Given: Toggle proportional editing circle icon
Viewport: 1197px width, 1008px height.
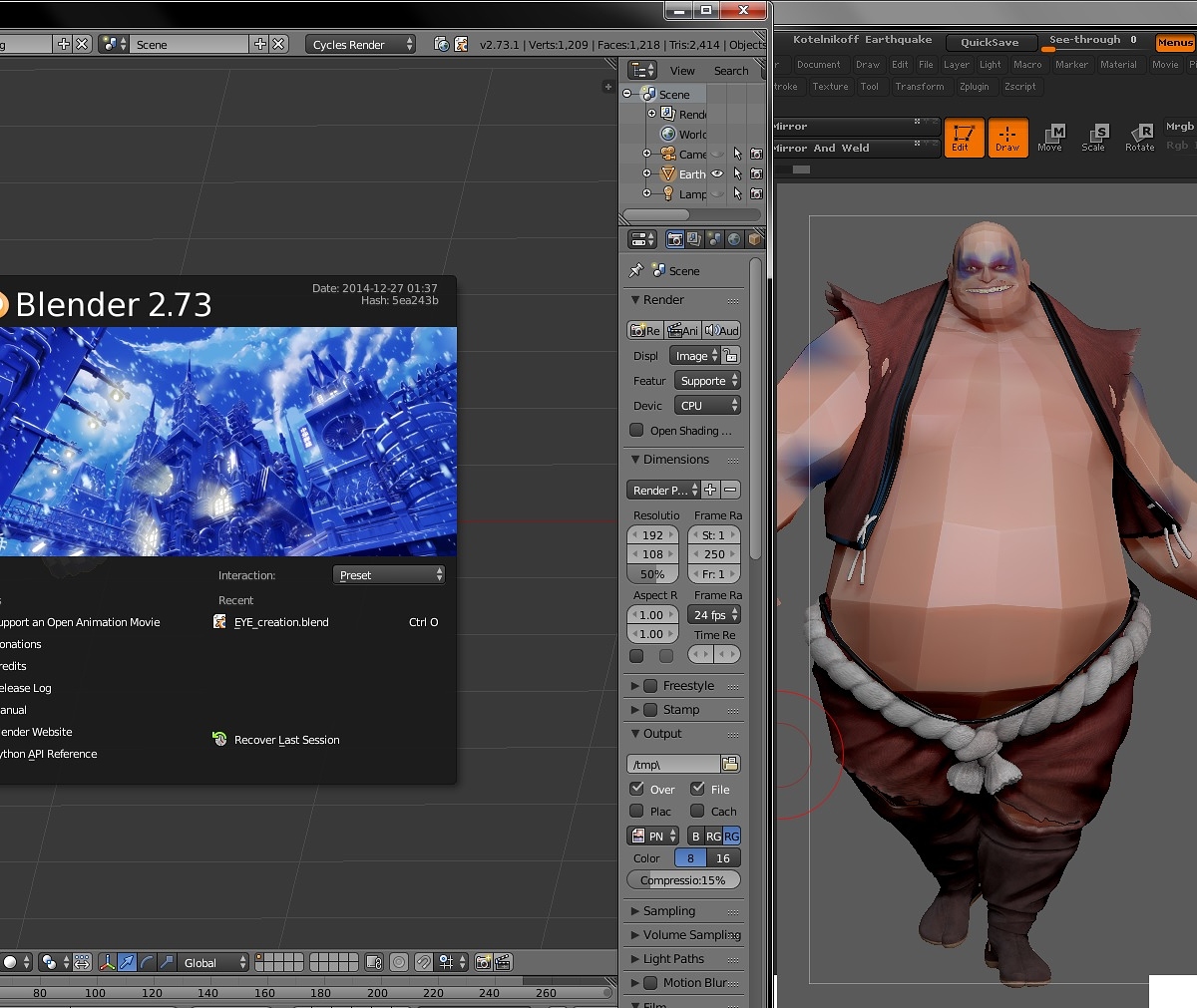Looking at the screenshot, I should (x=399, y=962).
